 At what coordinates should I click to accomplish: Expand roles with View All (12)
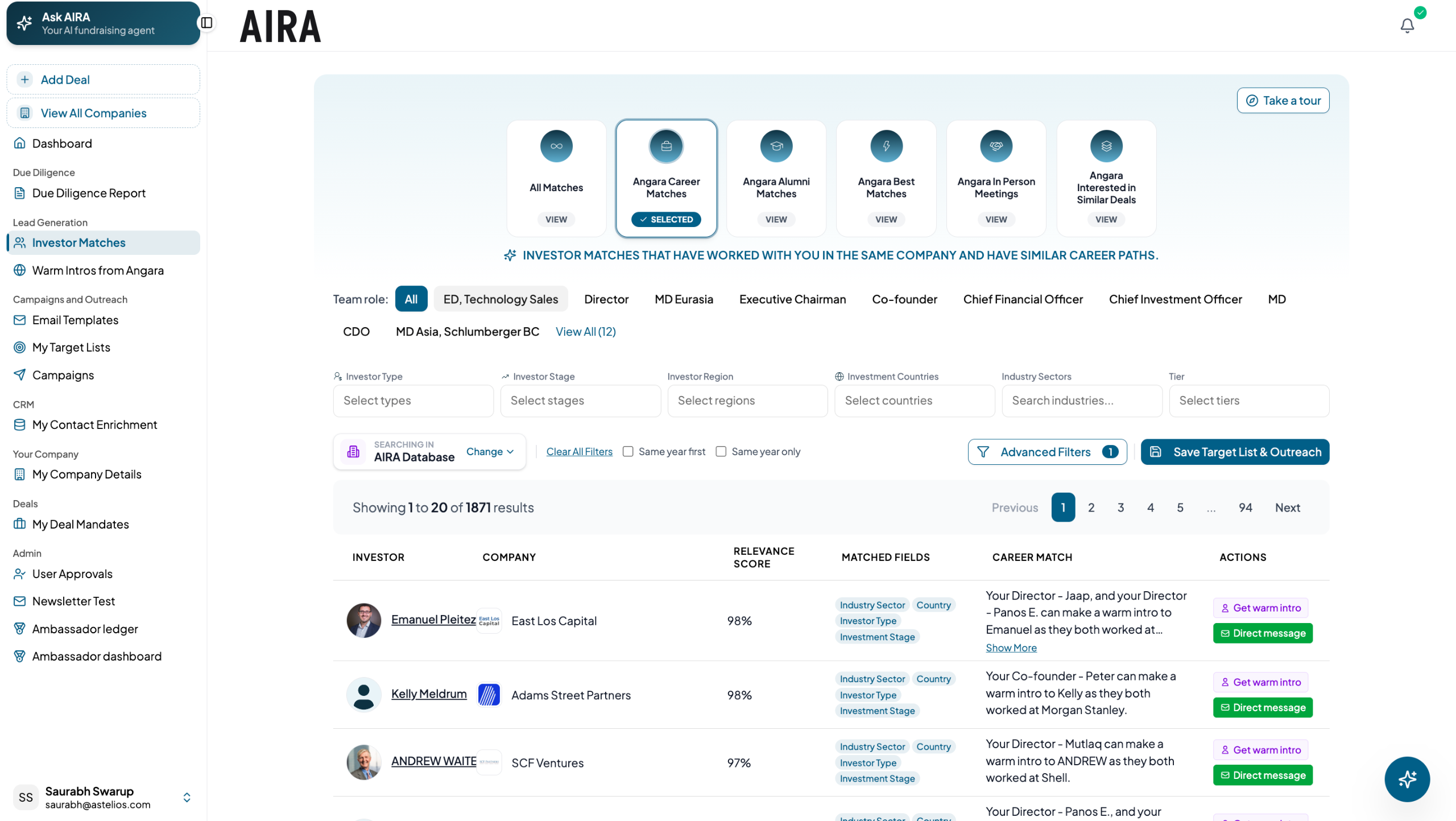click(585, 331)
